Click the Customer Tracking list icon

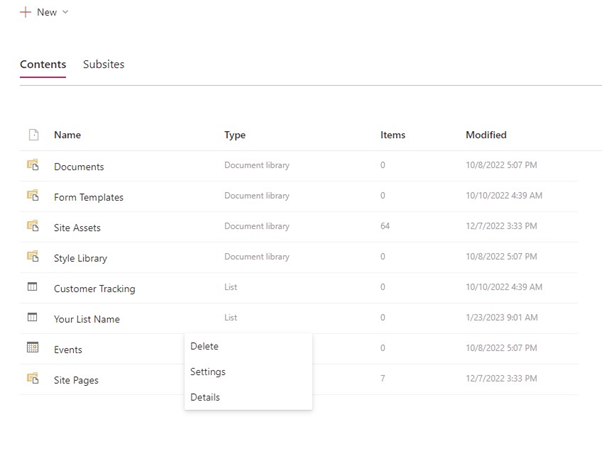32,287
